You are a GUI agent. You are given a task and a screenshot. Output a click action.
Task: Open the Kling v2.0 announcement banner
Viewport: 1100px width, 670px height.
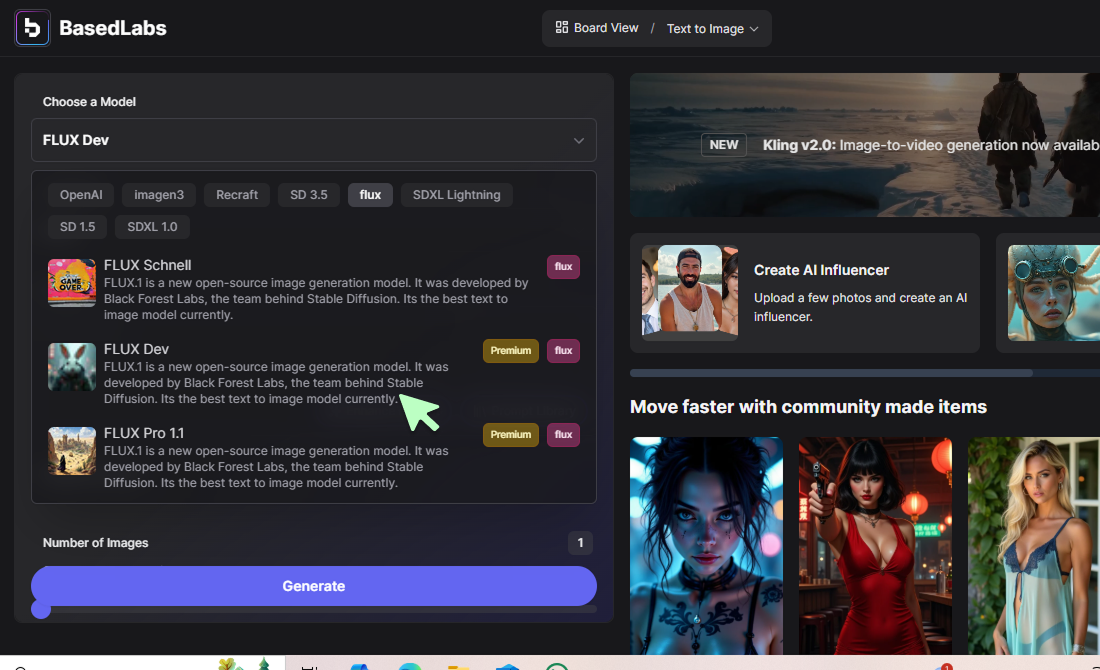[x=865, y=145]
